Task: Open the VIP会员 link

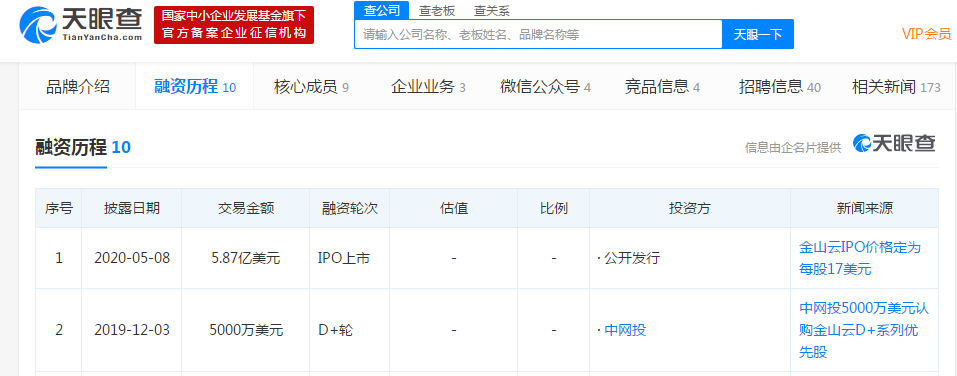Action: tap(926, 34)
